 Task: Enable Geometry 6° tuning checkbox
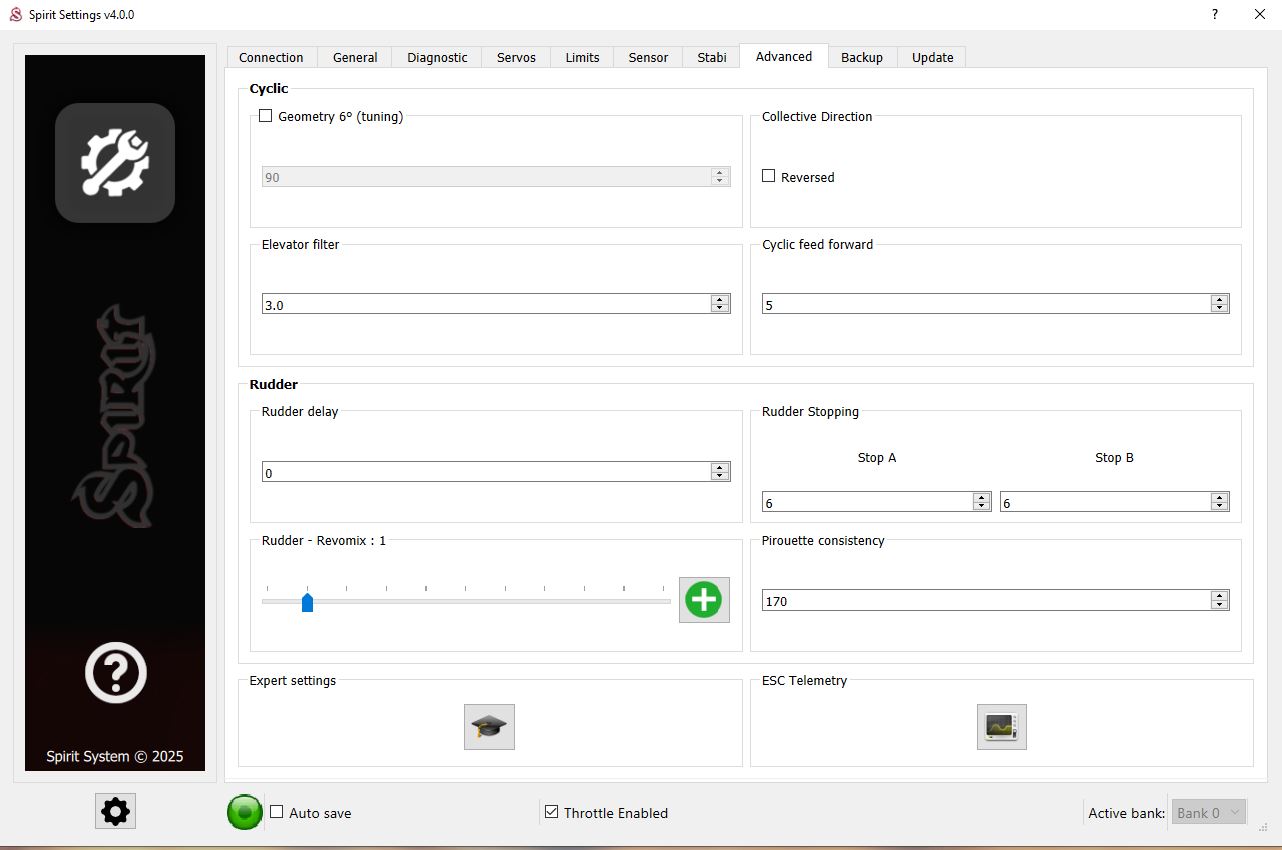266,116
